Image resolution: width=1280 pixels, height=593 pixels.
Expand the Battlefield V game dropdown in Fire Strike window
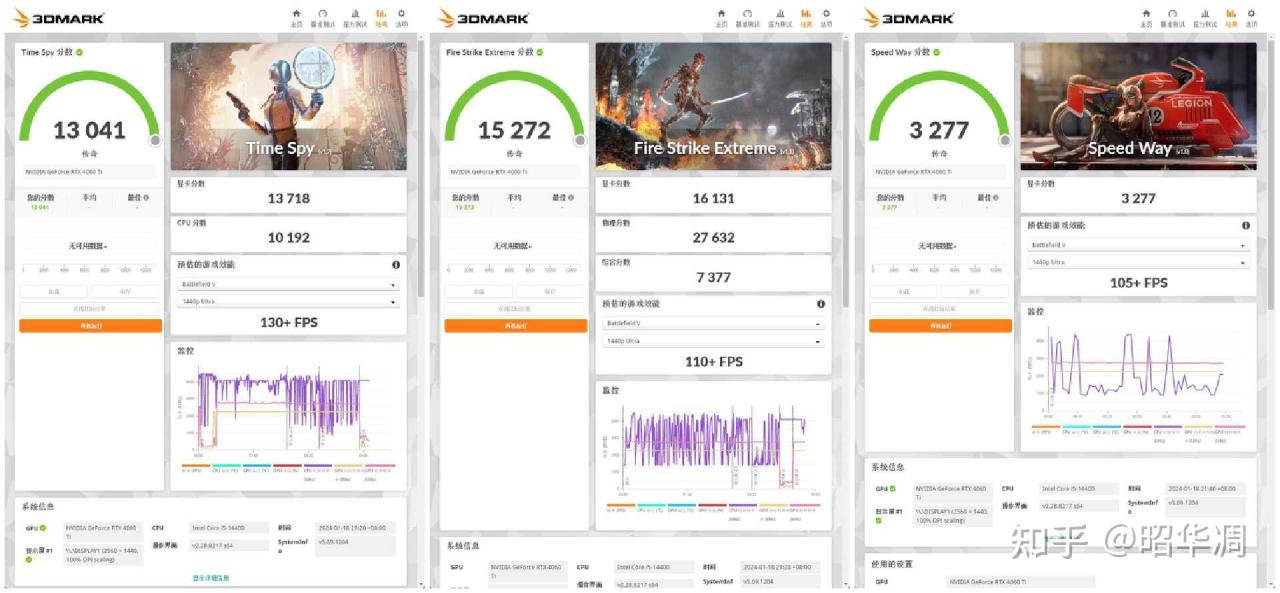point(714,324)
